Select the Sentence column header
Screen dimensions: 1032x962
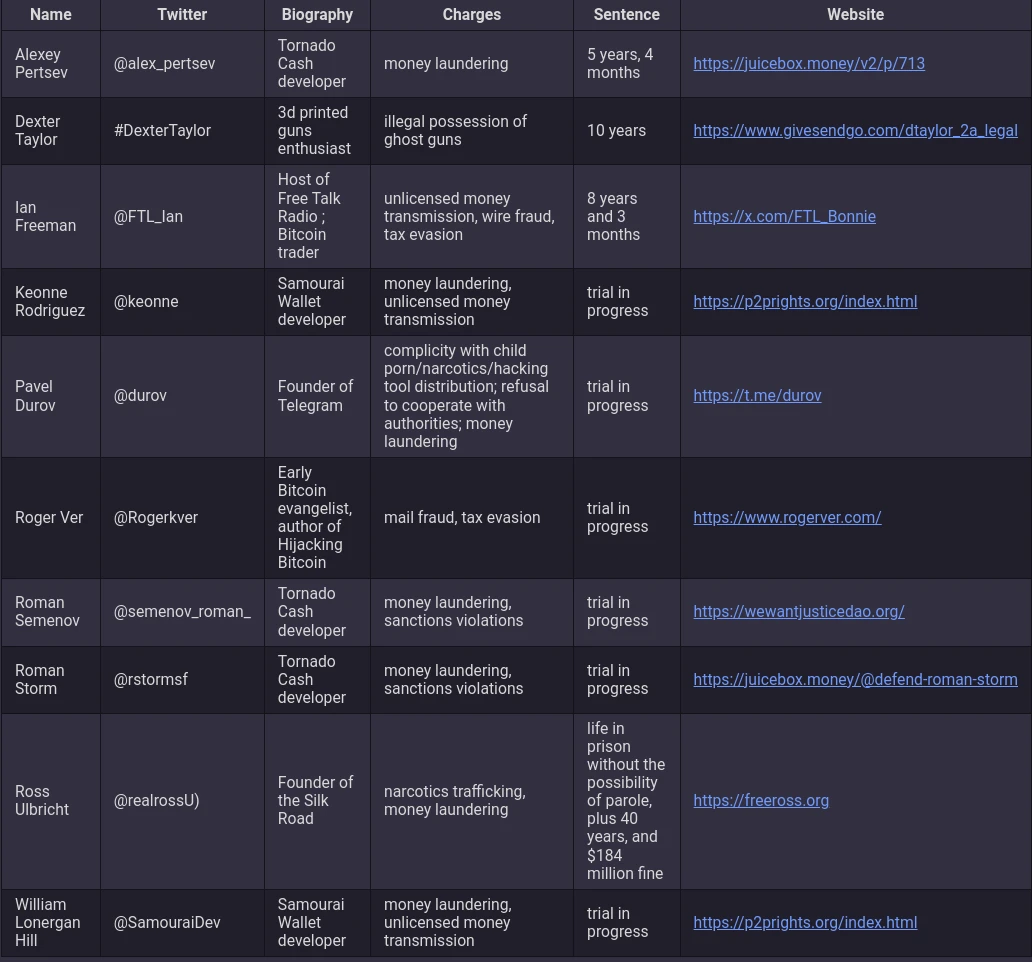tap(626, 15)
